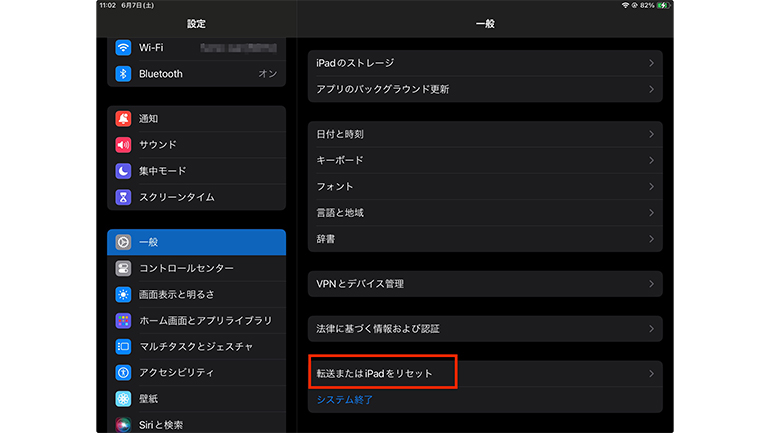Image resolution: width=770 pixels, height=433 pixels.
Task: Tap the Wi-Fi signal icon in status bar
Action: 625,5
